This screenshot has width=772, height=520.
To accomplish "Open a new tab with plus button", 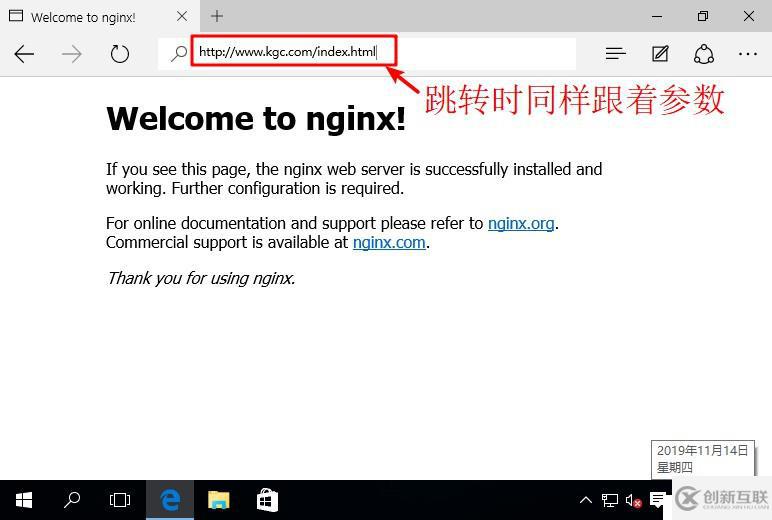I will coord(217,16).
